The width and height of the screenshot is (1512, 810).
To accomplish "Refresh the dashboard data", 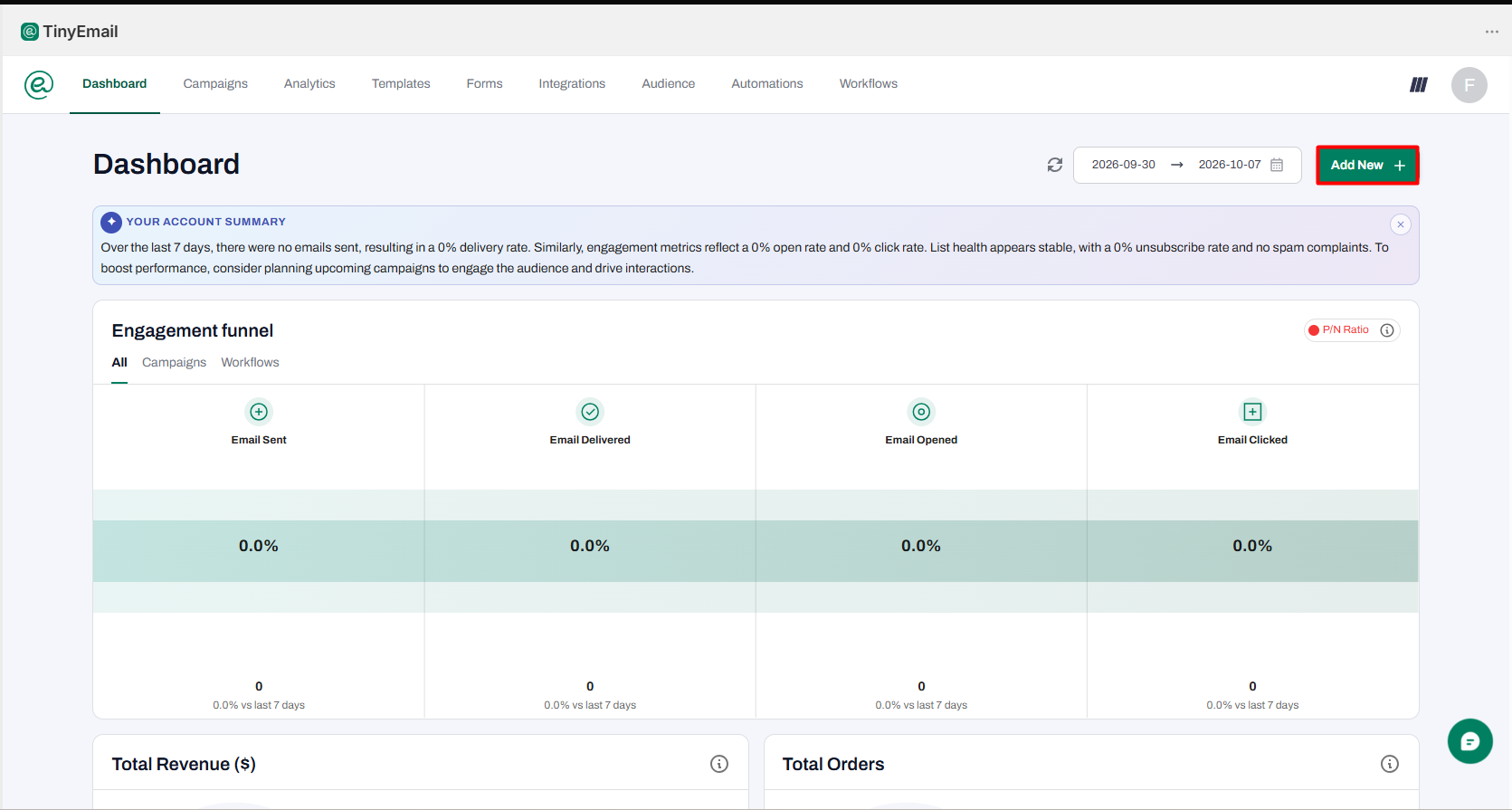I will [x=1055, y=165].
